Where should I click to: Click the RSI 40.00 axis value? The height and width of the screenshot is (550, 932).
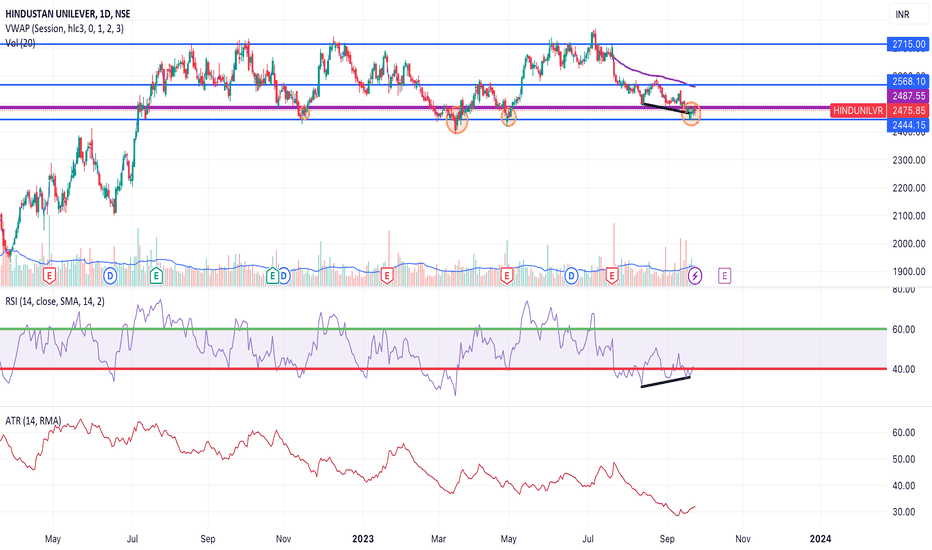point(903,369)
